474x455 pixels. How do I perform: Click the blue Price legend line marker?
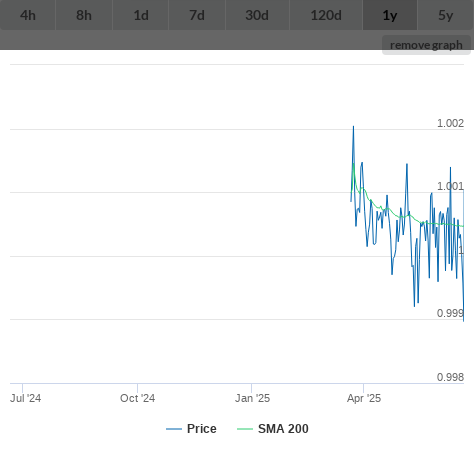point(174,429)
